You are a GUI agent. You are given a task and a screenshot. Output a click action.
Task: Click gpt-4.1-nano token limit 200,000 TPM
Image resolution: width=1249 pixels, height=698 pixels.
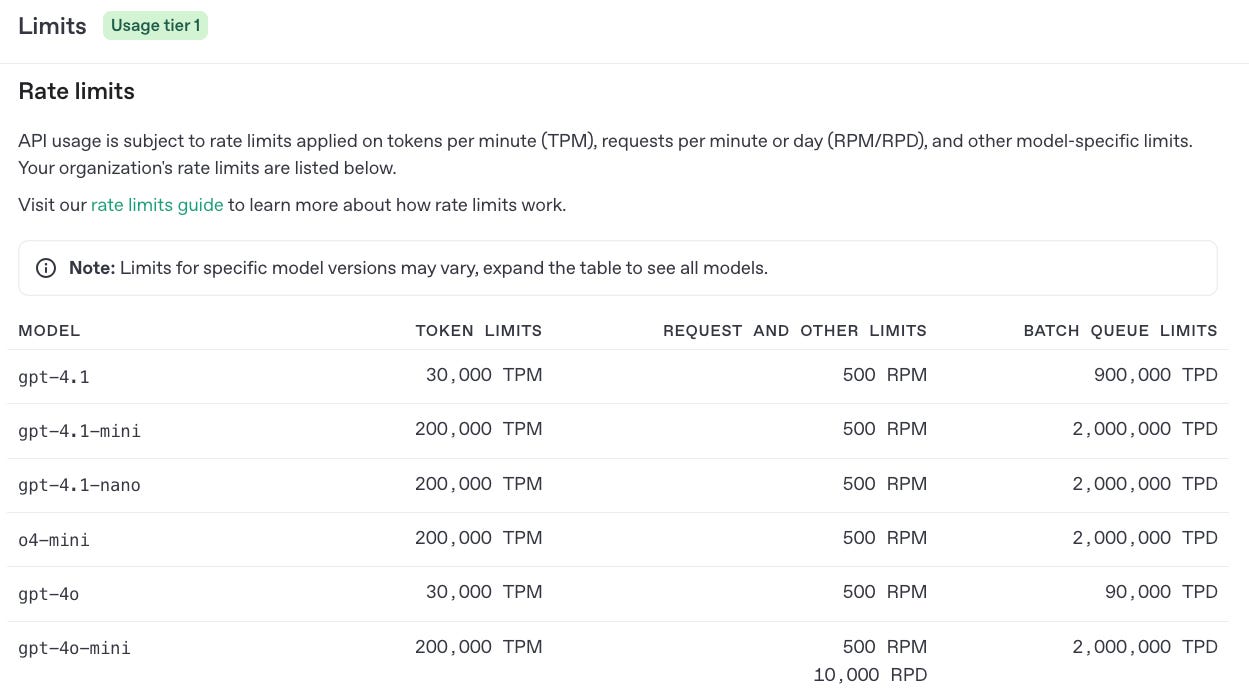click(479, 484)
